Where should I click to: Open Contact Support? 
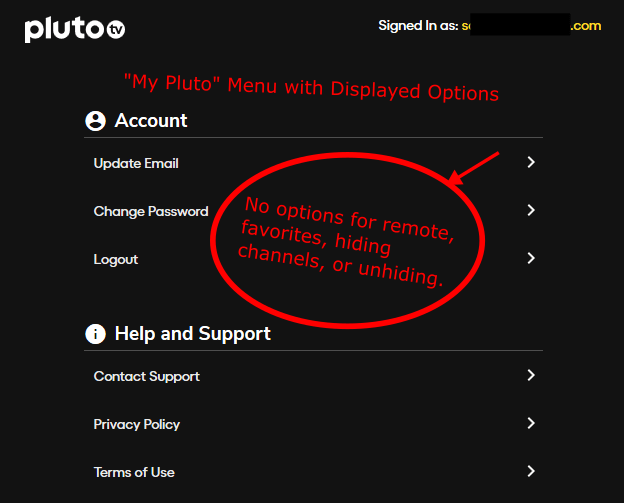[314, 376]
